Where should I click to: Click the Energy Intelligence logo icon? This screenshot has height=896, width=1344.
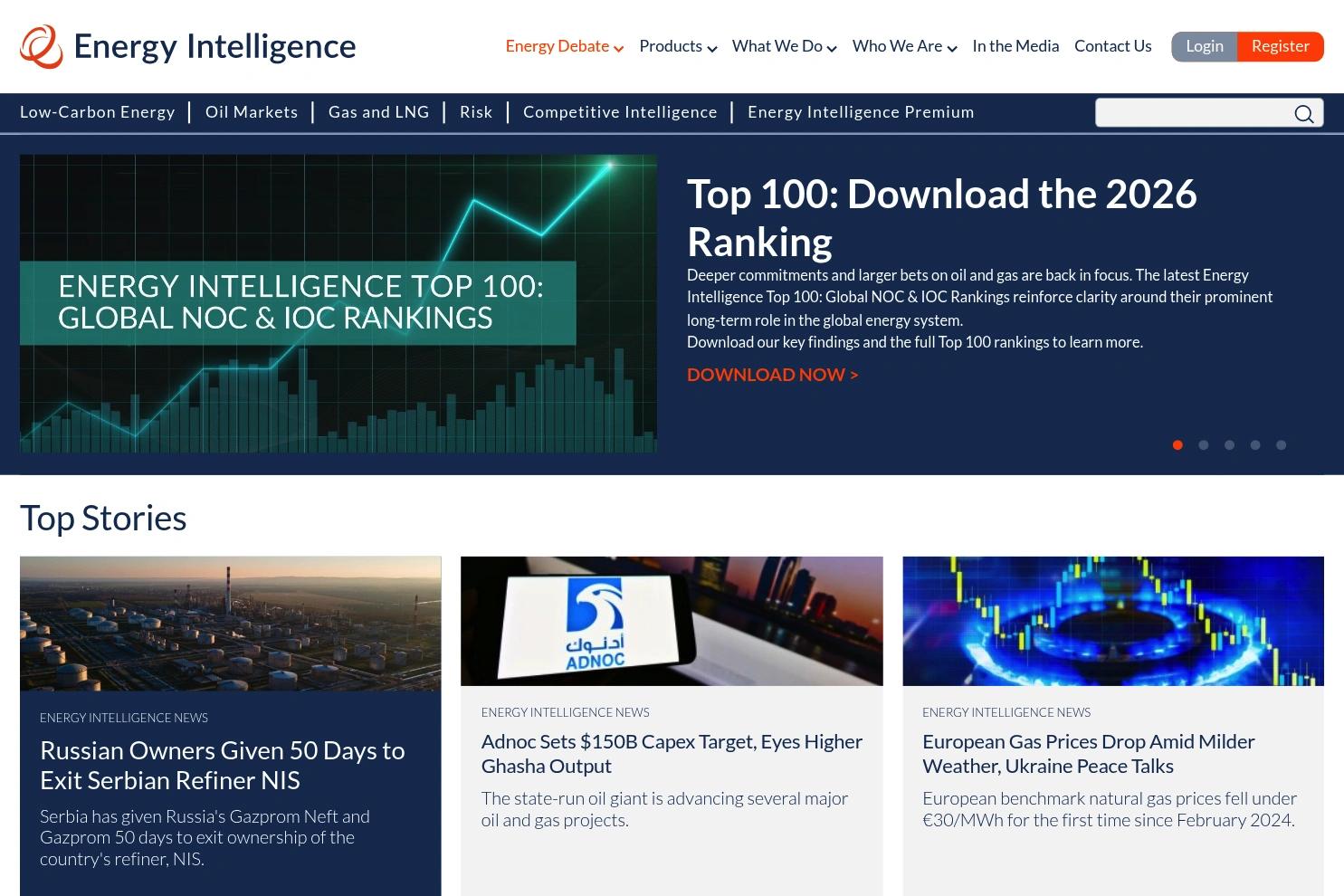(42, 46)
